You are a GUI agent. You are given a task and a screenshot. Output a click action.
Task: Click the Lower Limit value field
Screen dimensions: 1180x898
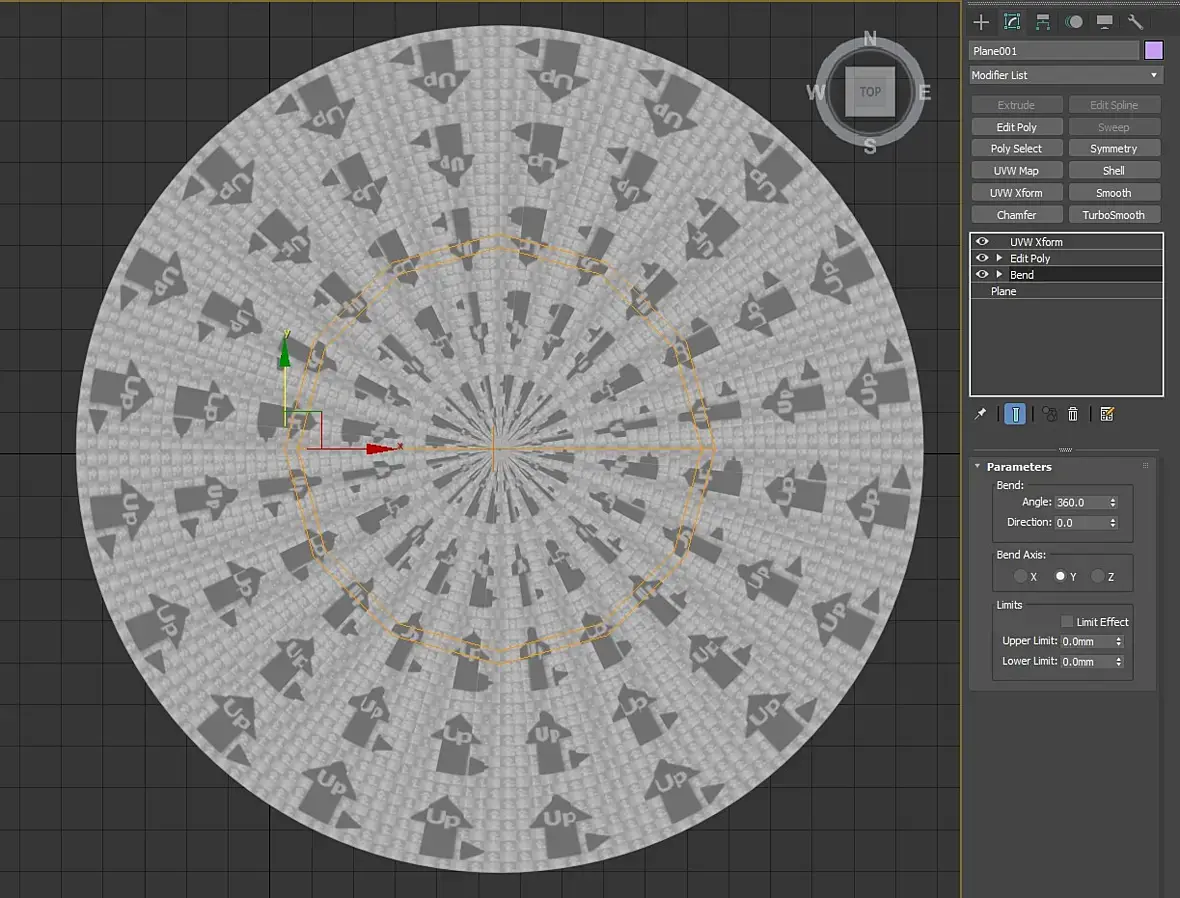point(1087,662)
